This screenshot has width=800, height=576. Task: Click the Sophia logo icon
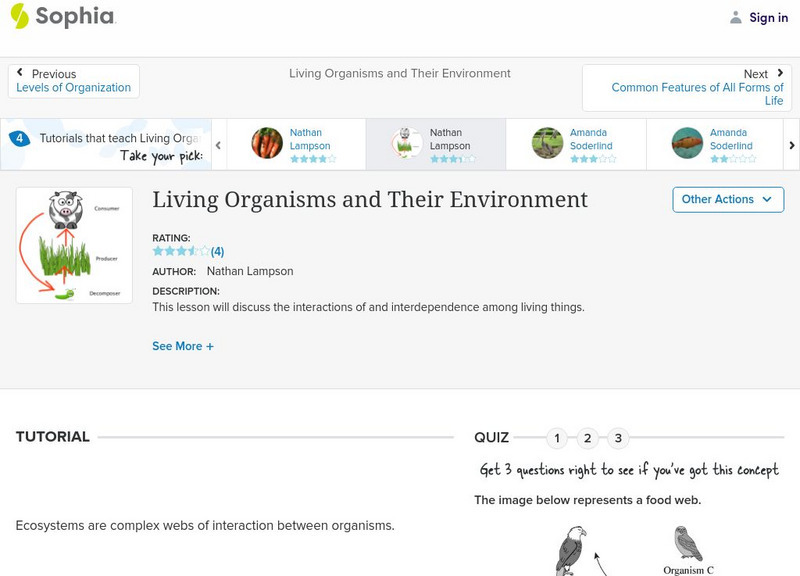[x=19, y=16]
